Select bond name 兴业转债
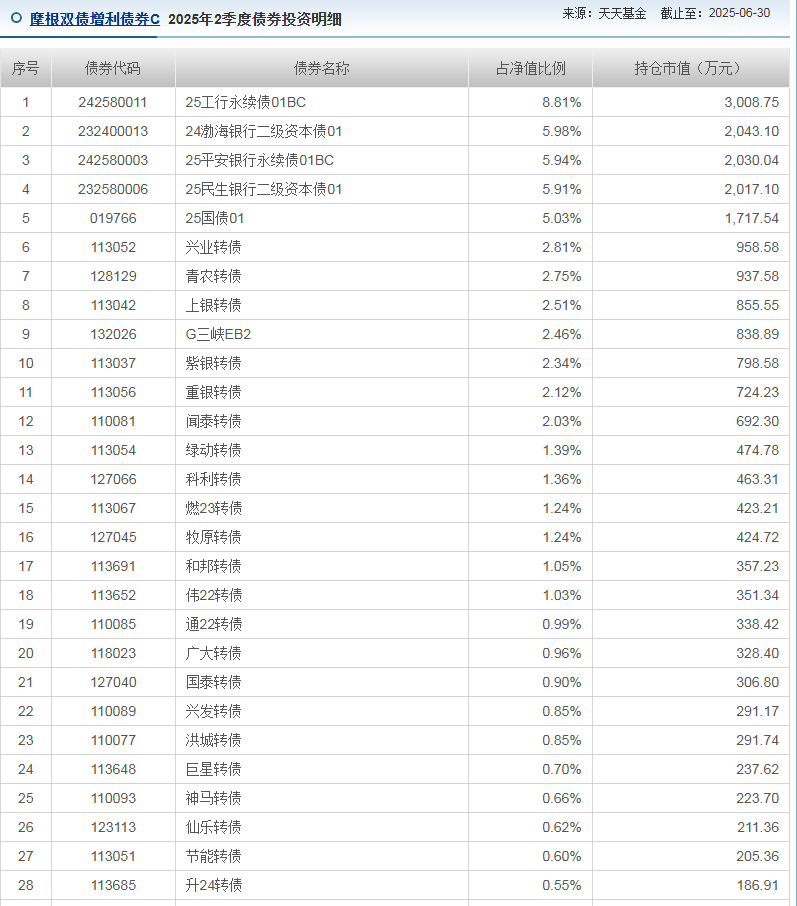 213,247
